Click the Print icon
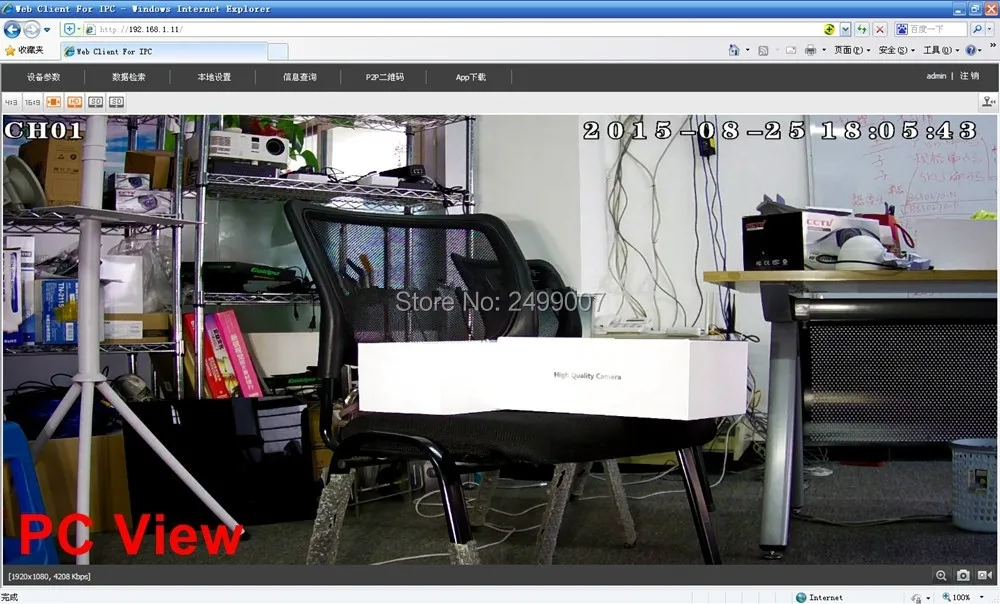This screenshot has width=1000, height=604. (x=810, y=50)
